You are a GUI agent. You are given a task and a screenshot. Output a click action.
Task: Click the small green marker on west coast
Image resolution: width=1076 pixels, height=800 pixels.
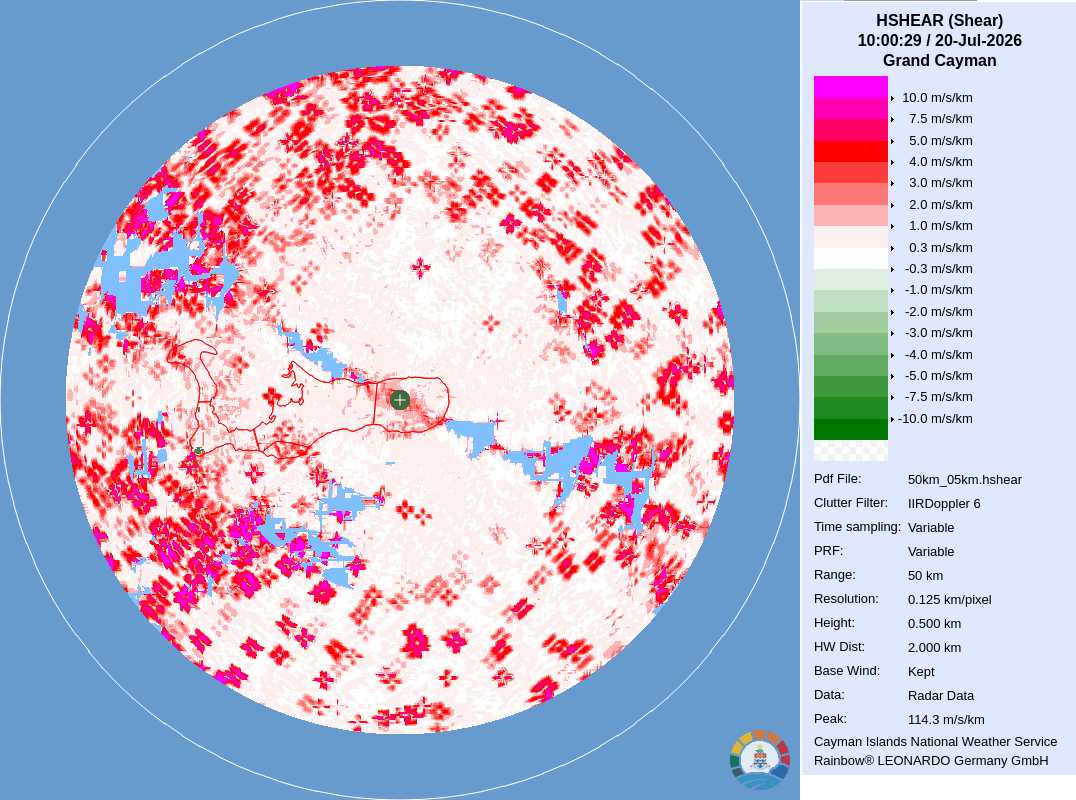point(198,451)
